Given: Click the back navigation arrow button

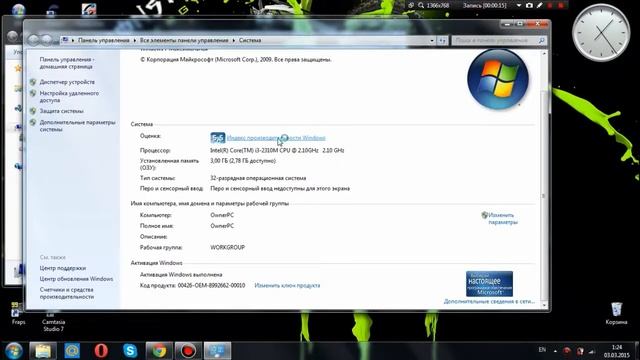Looking at the screenshot, I should 33,40.
